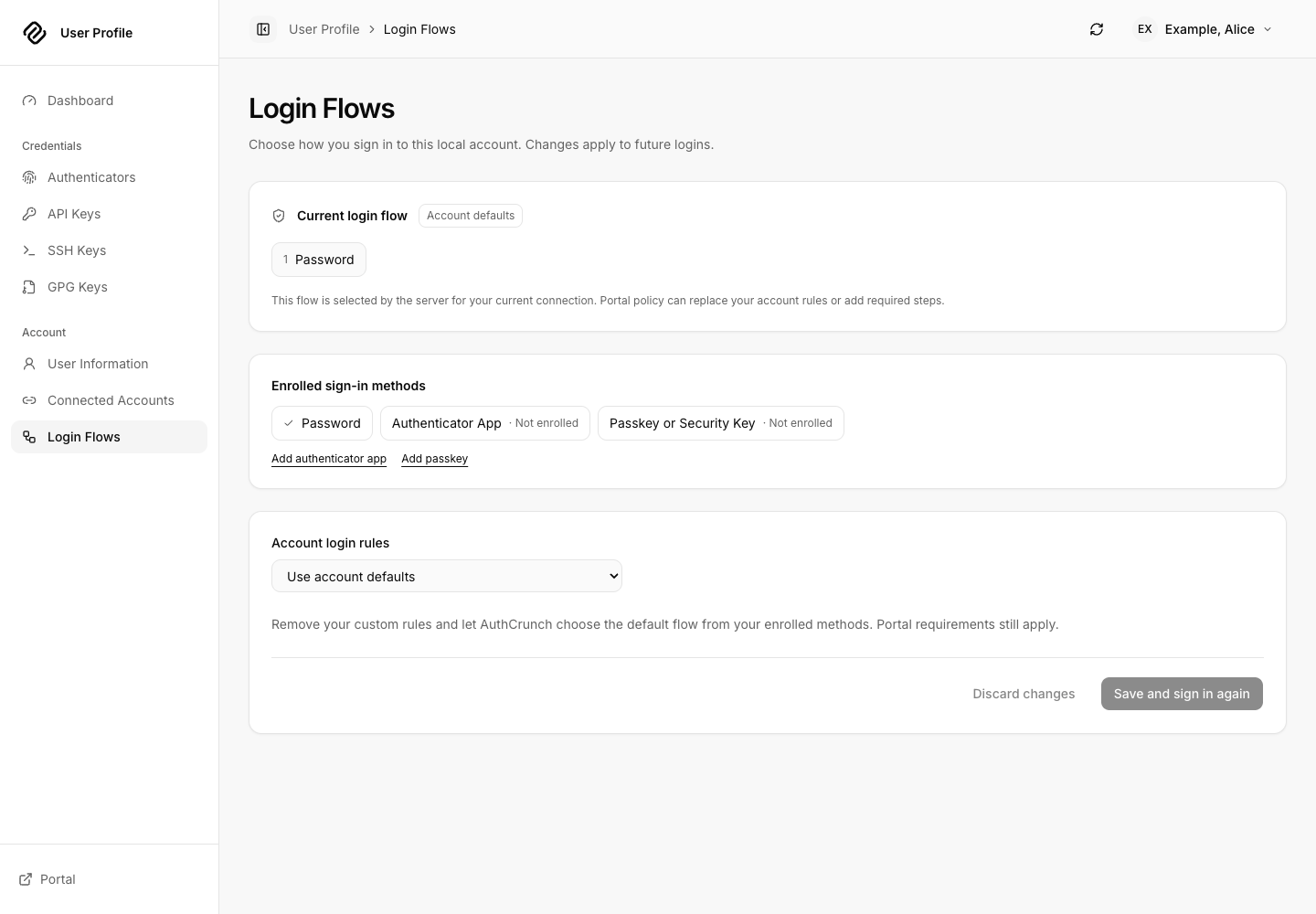Click the Account defaults badge
The image size is (1316, 914).
click(471, 216)
